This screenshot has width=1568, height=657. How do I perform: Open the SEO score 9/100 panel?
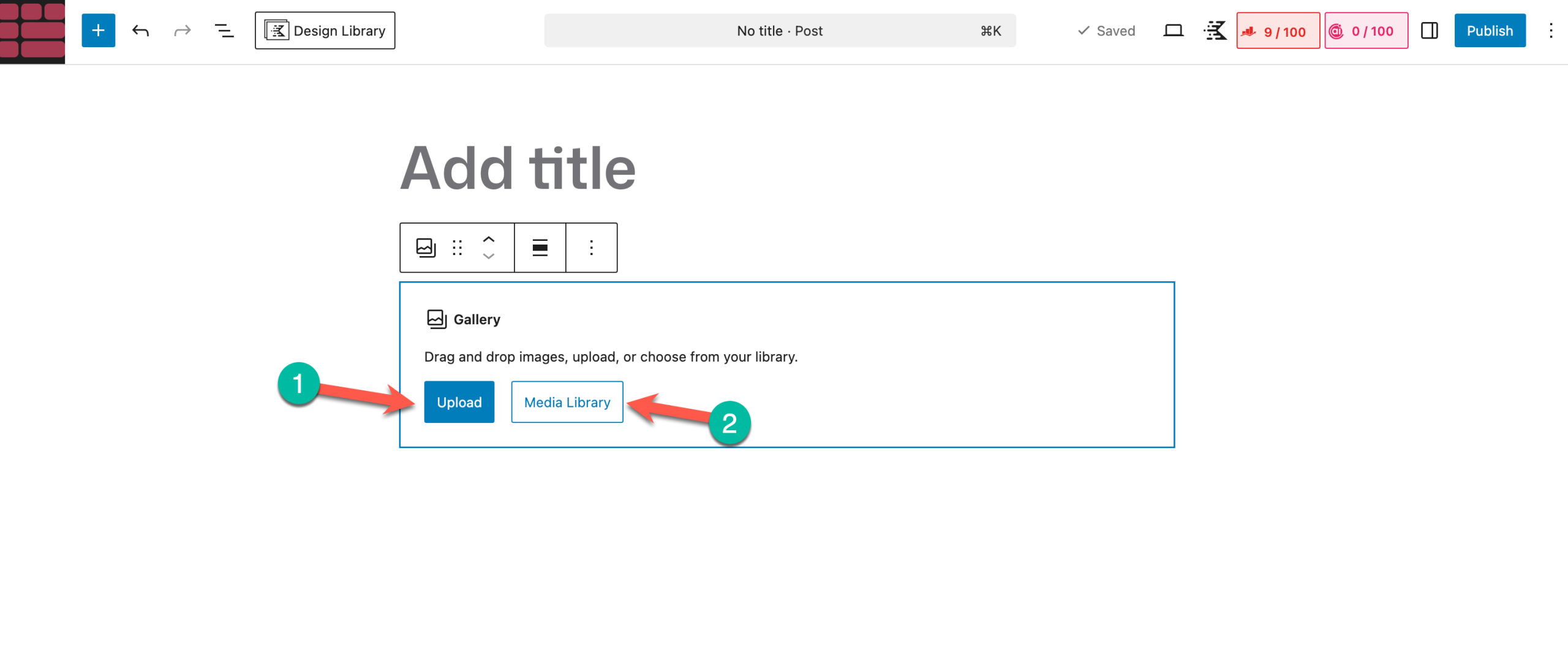[x=1278, y=31]
